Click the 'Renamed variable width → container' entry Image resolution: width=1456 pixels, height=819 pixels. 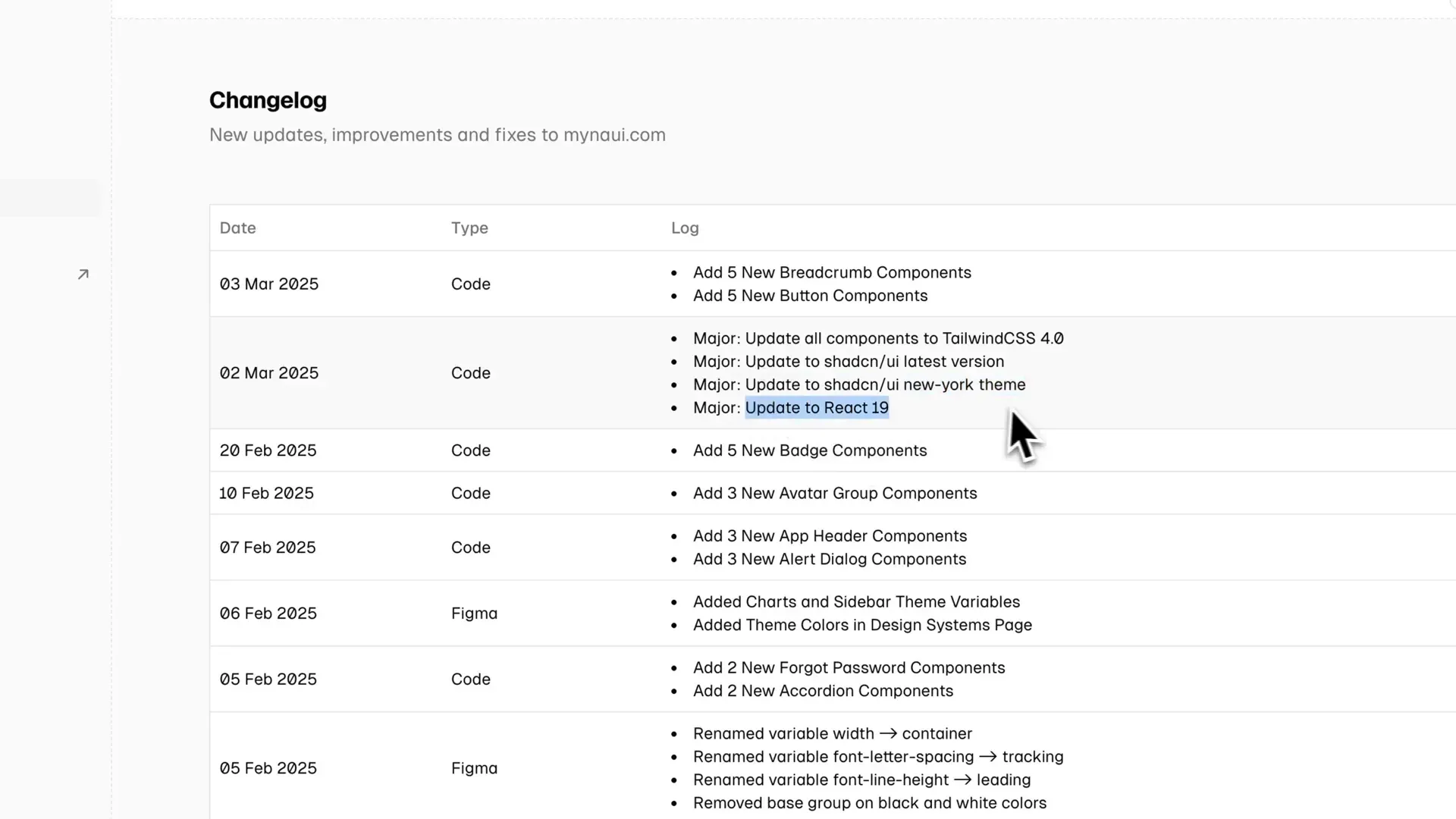click(x=832, y=734)
